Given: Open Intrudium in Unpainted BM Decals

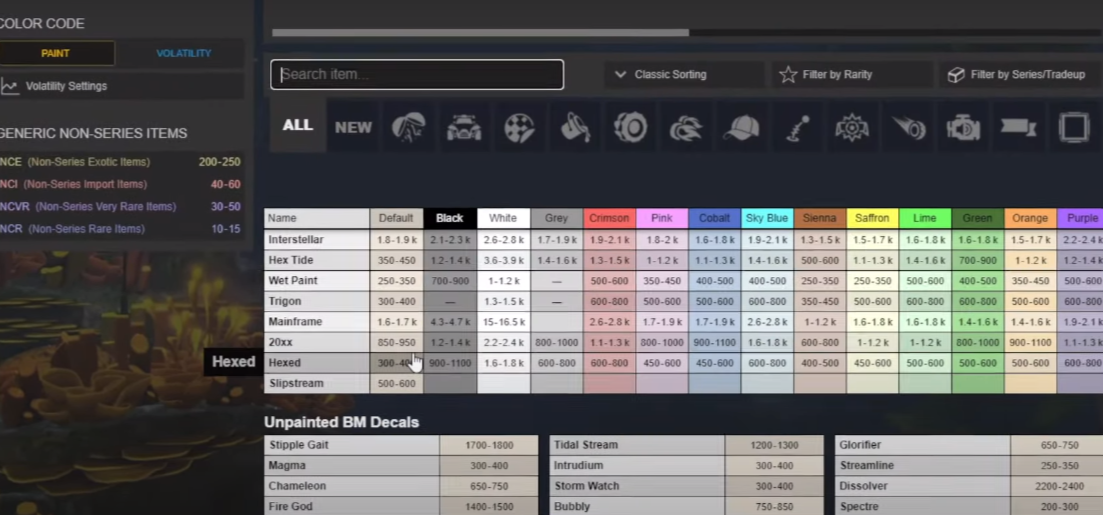Looking at the screenshot, I should pos(637,466).
